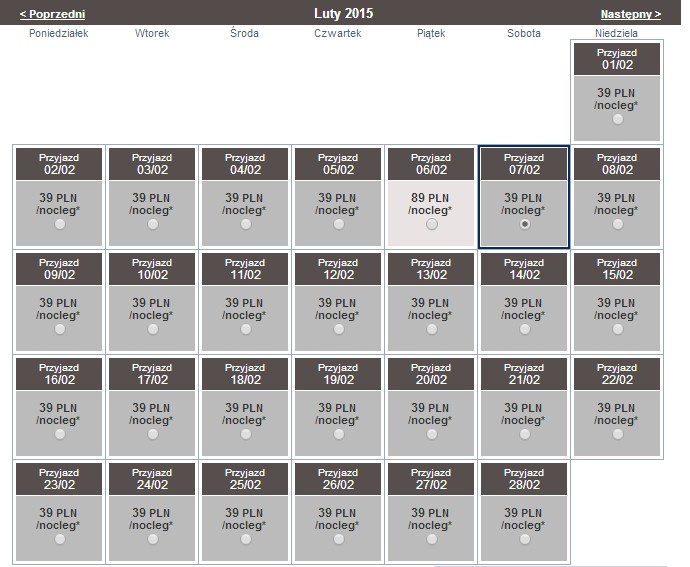Select radio button for 28/02 arrival

tap(525, 539)
